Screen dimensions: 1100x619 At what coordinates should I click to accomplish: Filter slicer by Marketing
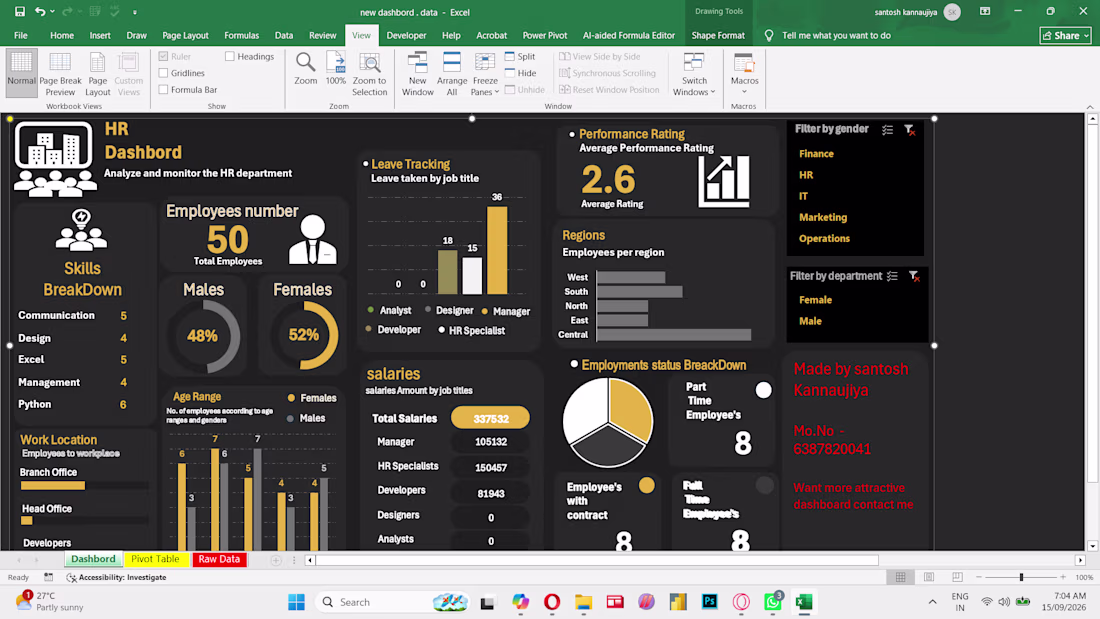tap(823, 218)
